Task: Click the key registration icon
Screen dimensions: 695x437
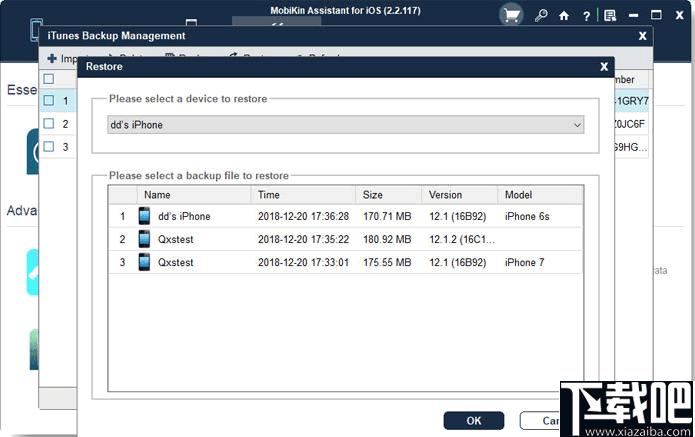Action: [541, 16]
